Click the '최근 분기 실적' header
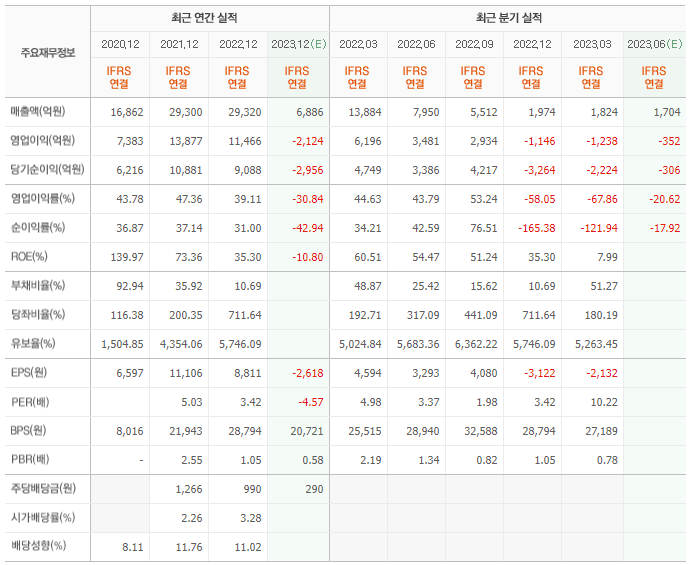 (509, 18)
